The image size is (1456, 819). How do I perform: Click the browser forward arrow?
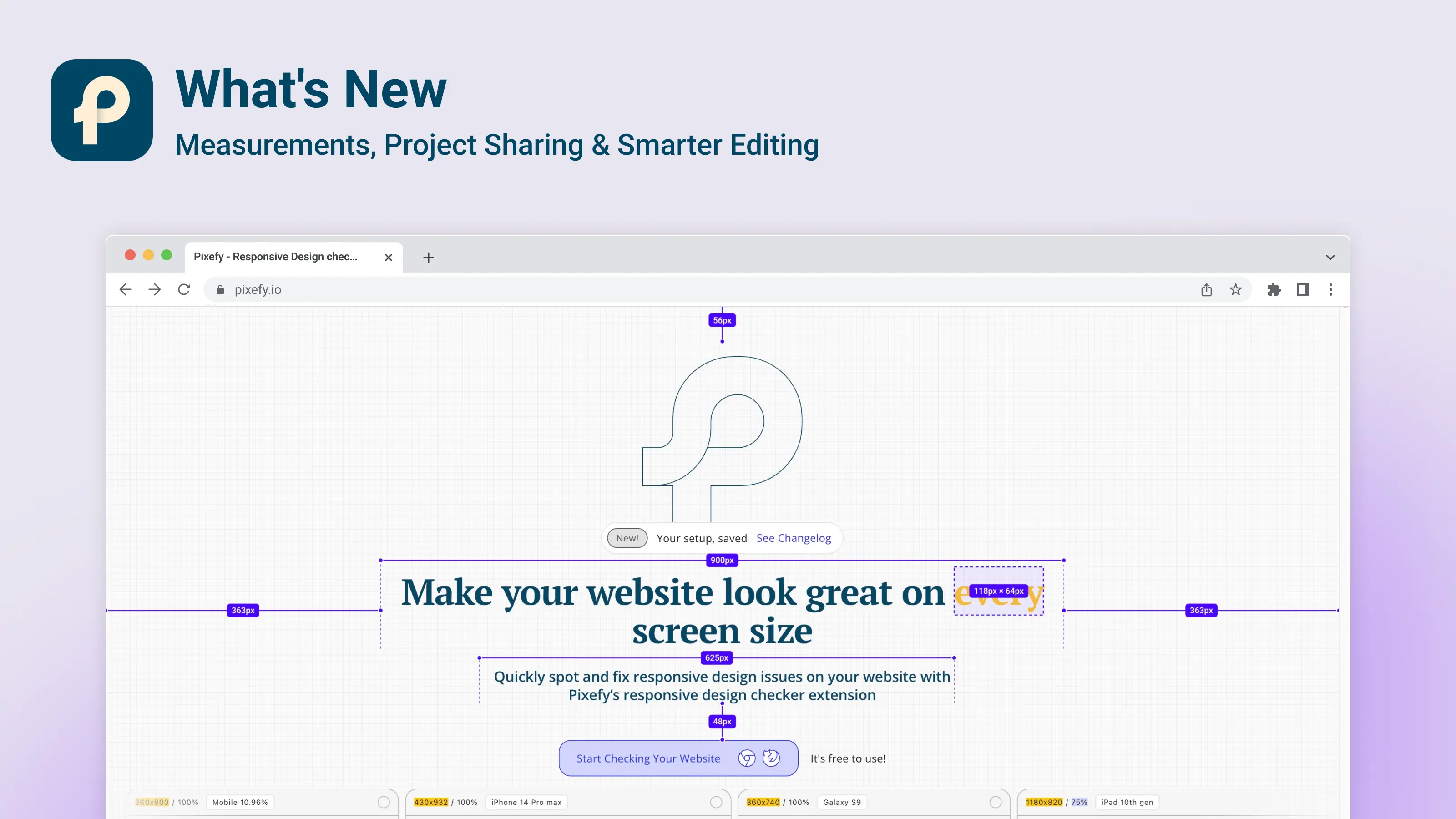154,289
